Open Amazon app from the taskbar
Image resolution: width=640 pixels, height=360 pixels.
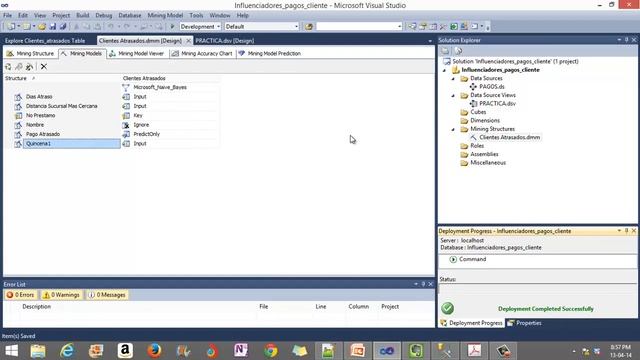(x=125, y=351)
